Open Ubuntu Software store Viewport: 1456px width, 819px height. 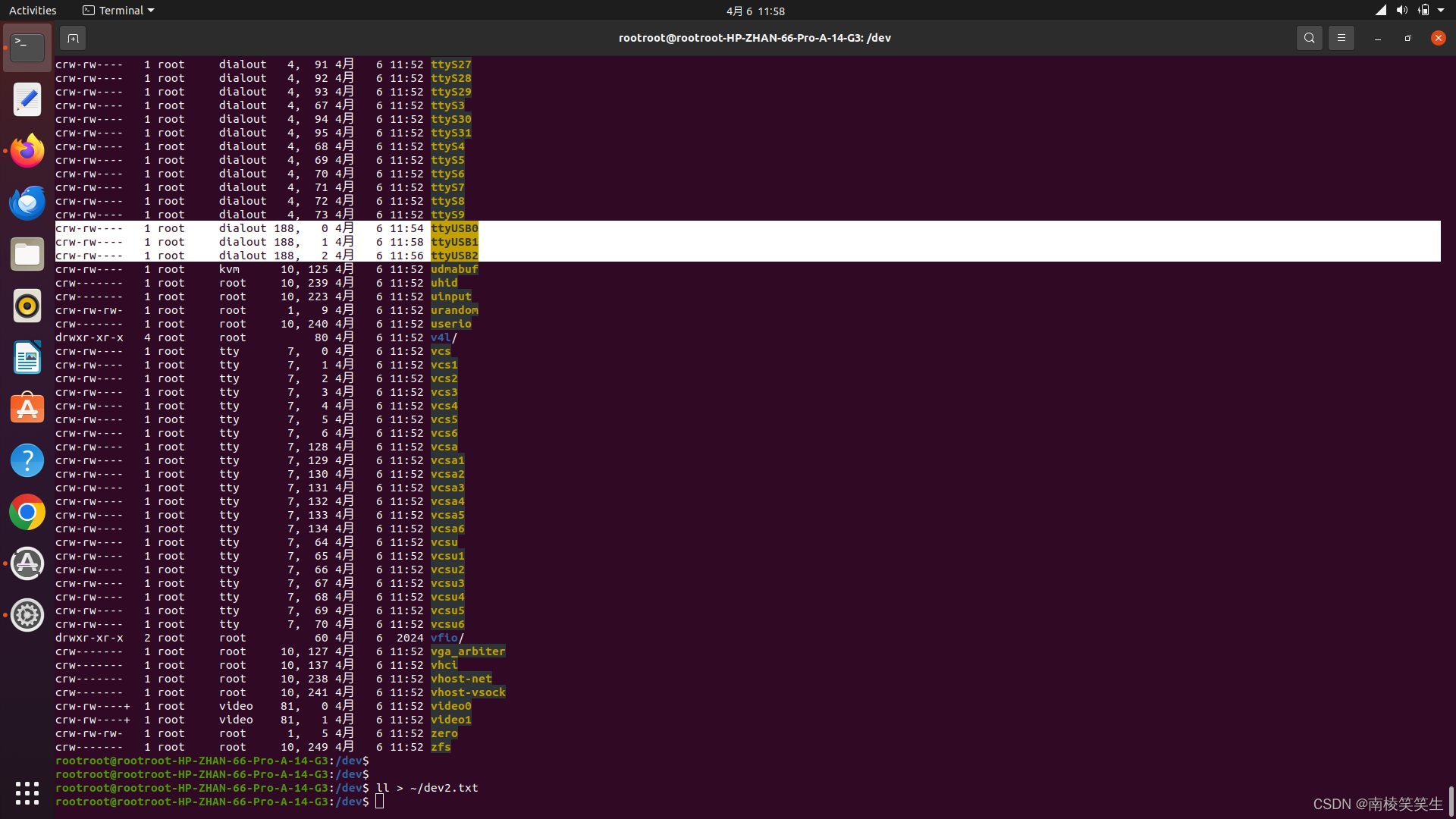27,409
